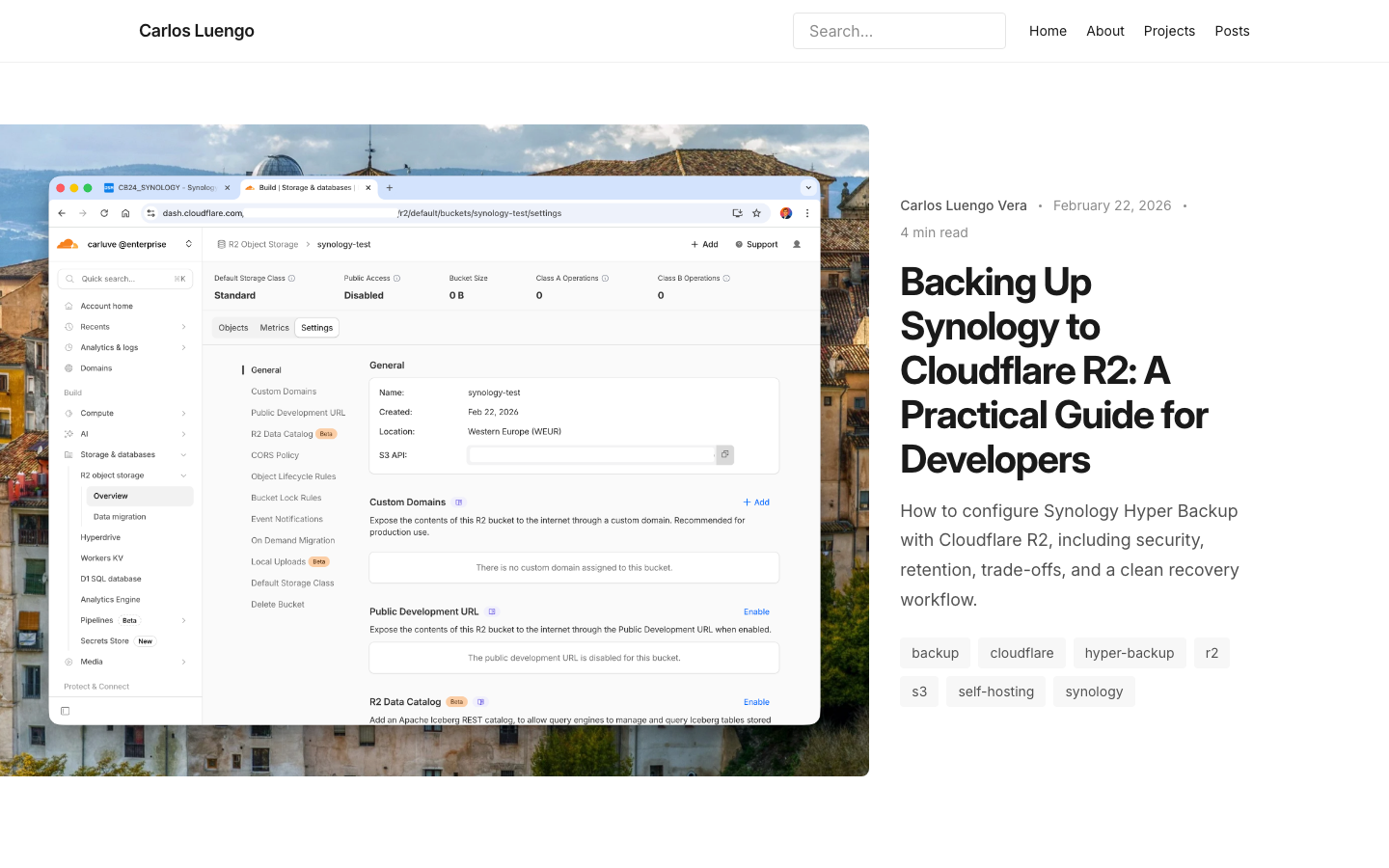Open the featured post's Cloudflare dashboard image

434,450
